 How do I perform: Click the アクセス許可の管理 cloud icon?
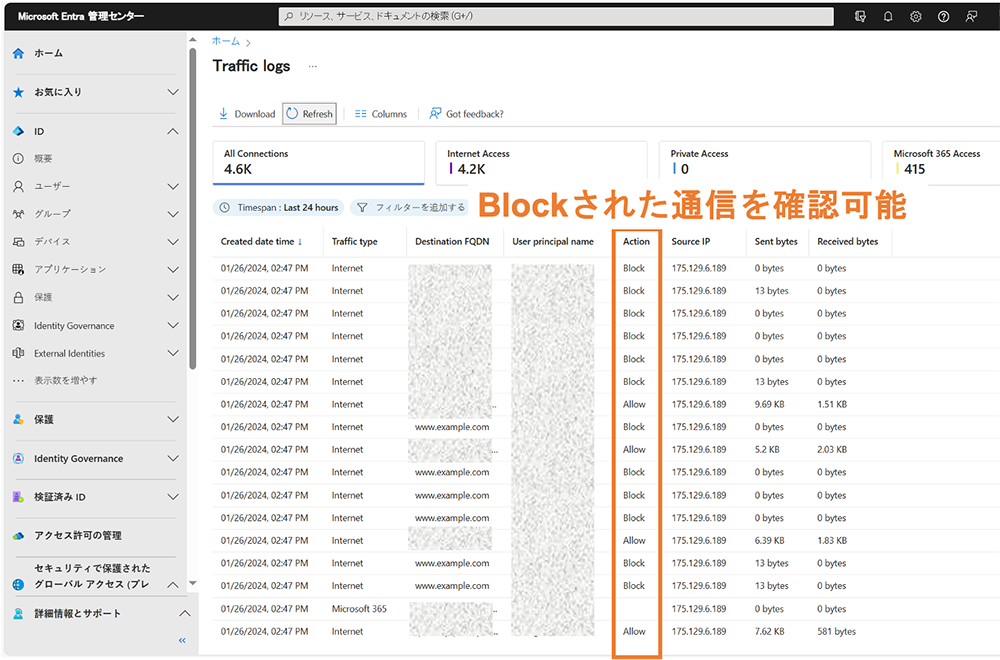[x=18, y=536]
